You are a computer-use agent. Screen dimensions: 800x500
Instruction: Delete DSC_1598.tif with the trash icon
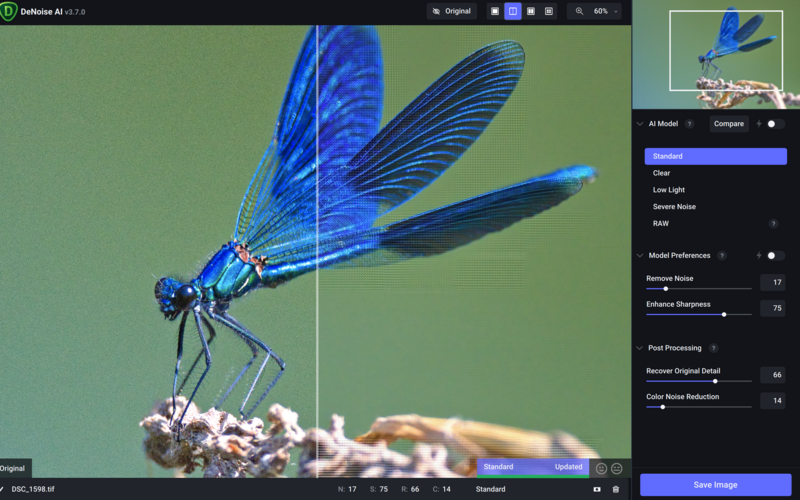tap(616, 489)
